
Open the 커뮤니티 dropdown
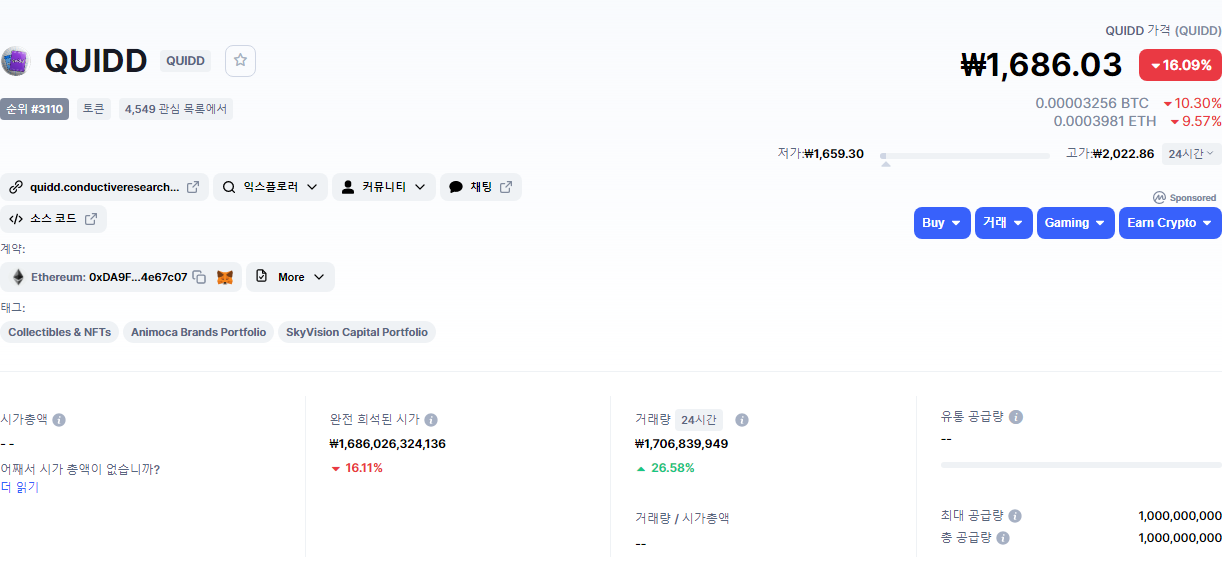384,187
